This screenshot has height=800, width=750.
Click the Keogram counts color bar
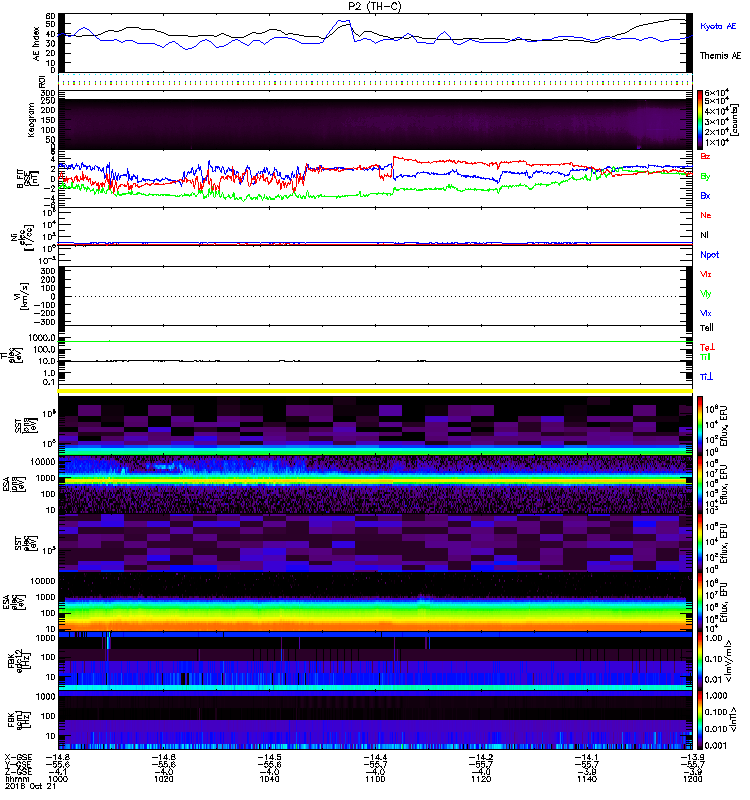pos(700,120)
